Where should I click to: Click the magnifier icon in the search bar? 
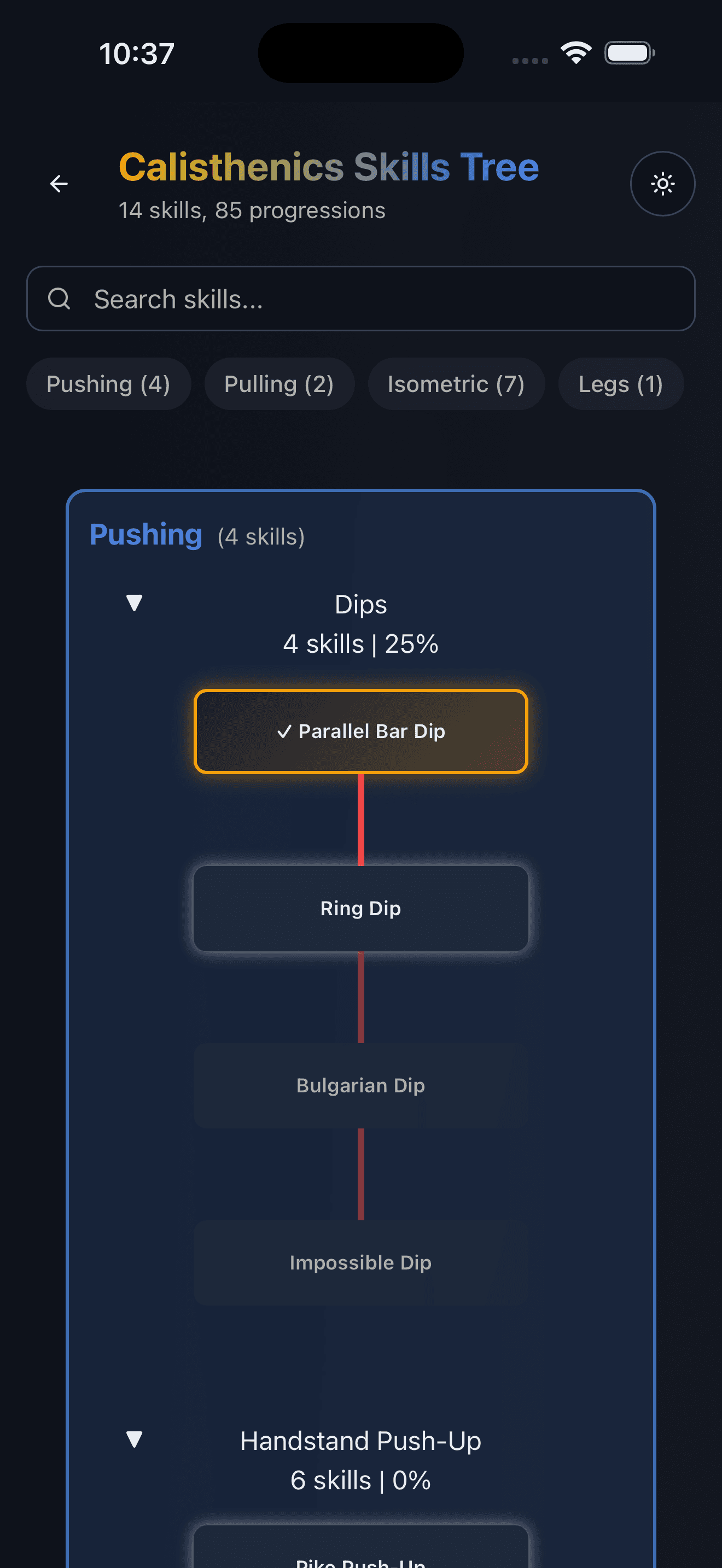click(x=59, y=299)
